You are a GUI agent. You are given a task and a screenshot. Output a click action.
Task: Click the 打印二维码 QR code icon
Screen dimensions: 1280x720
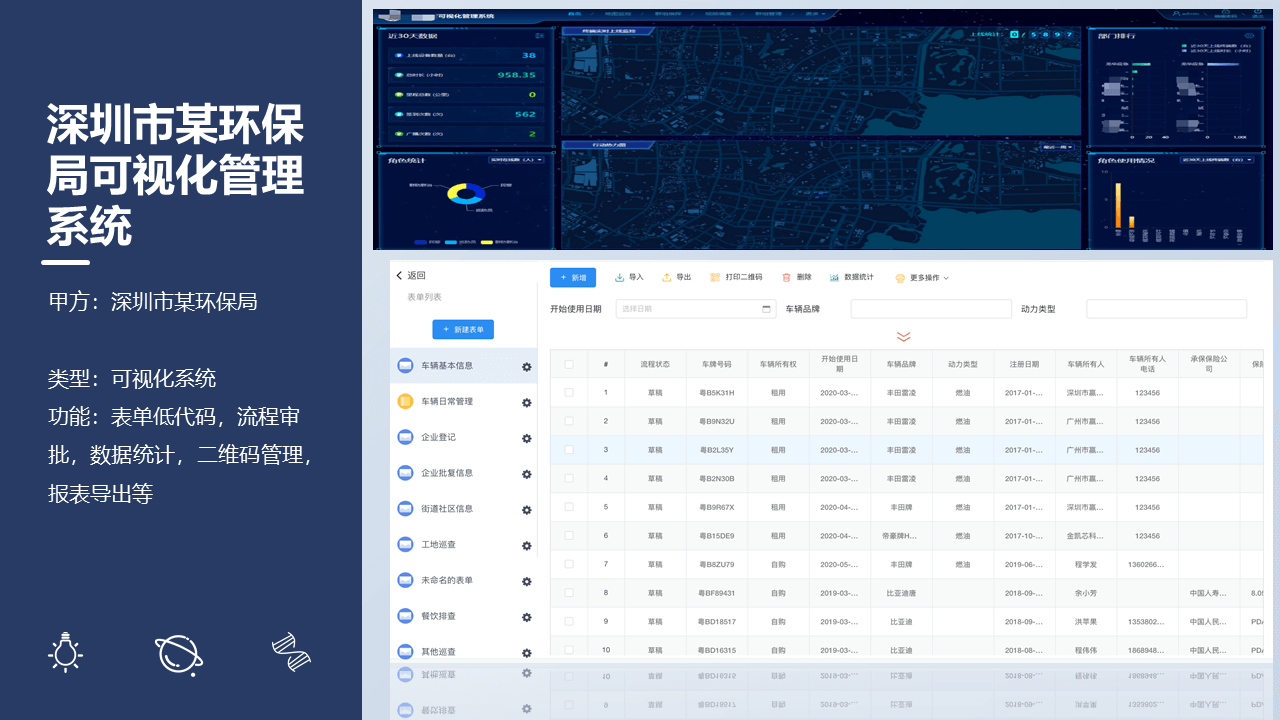pyautogui.click(x=715, y=277)
